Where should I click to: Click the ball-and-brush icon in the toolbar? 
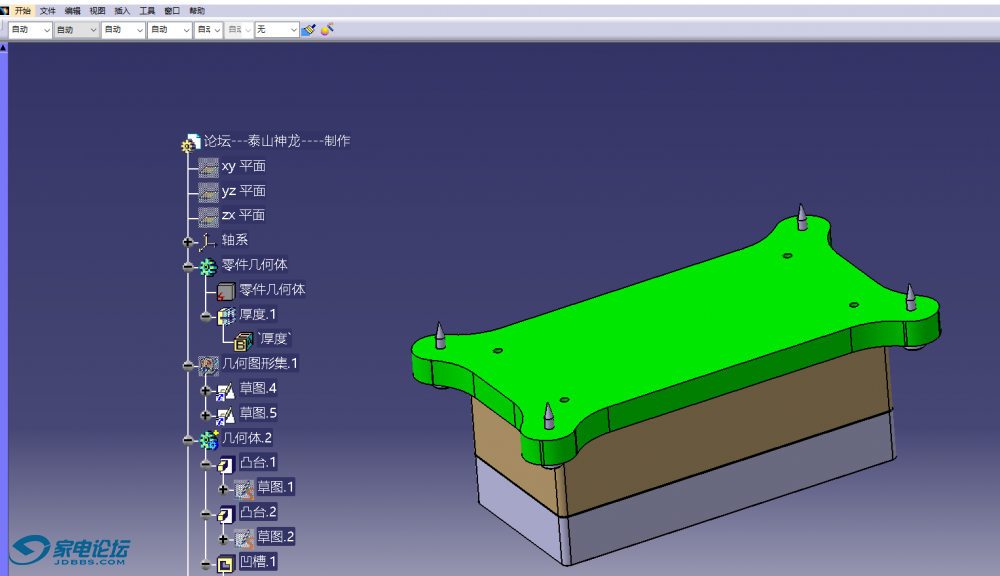point(327,30)
